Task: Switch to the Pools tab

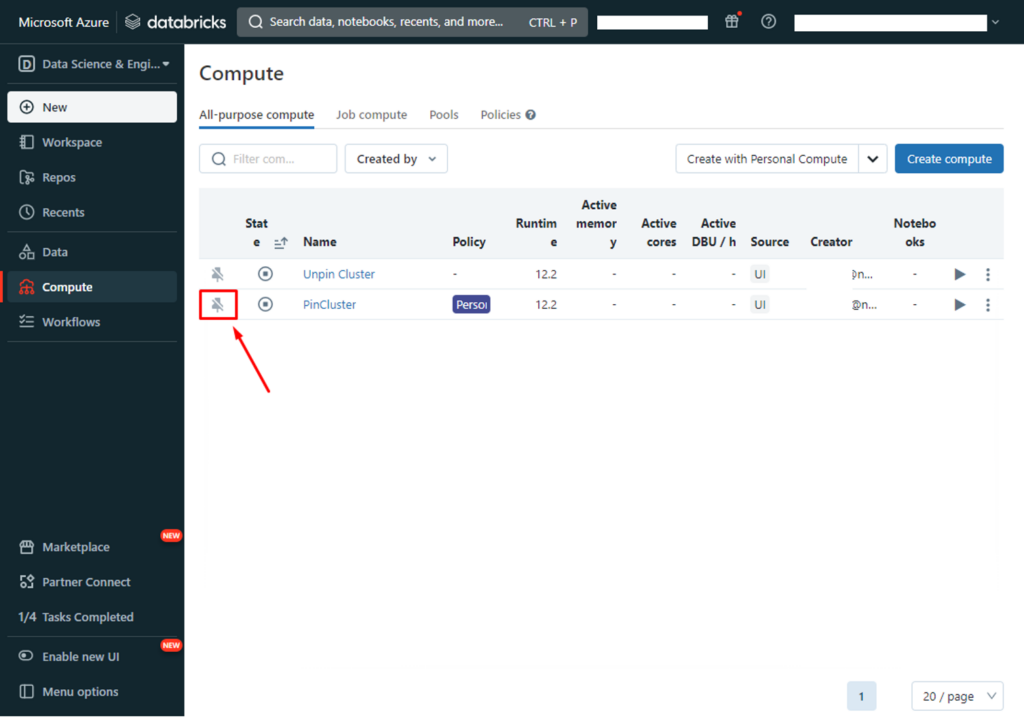Action: (444, 115)
